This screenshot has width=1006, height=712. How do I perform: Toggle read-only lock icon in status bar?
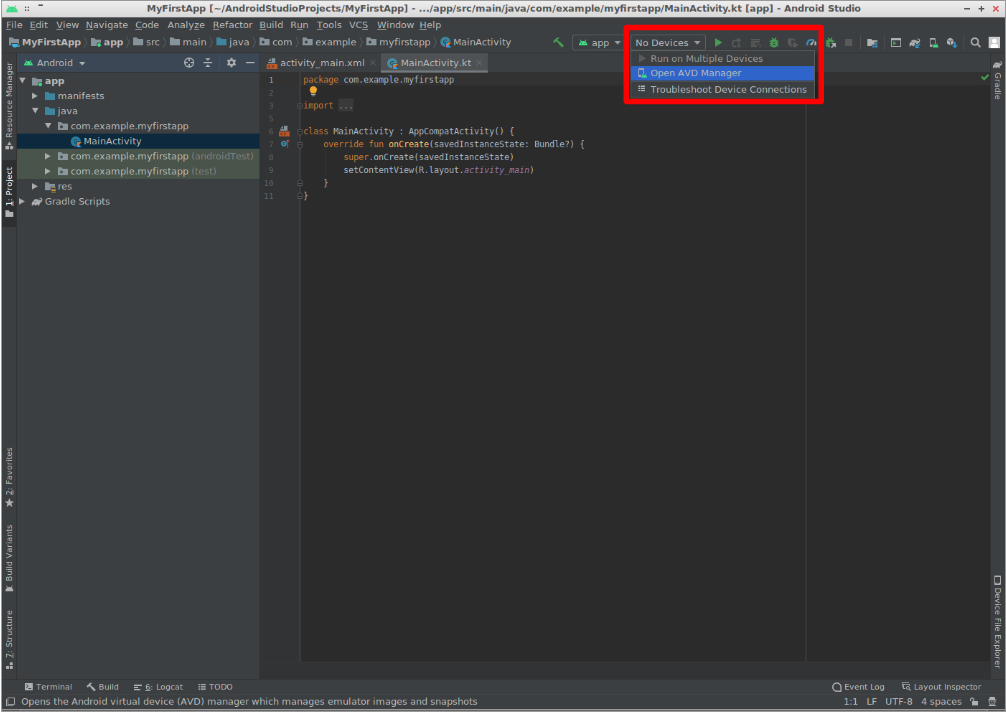point(974,702)
